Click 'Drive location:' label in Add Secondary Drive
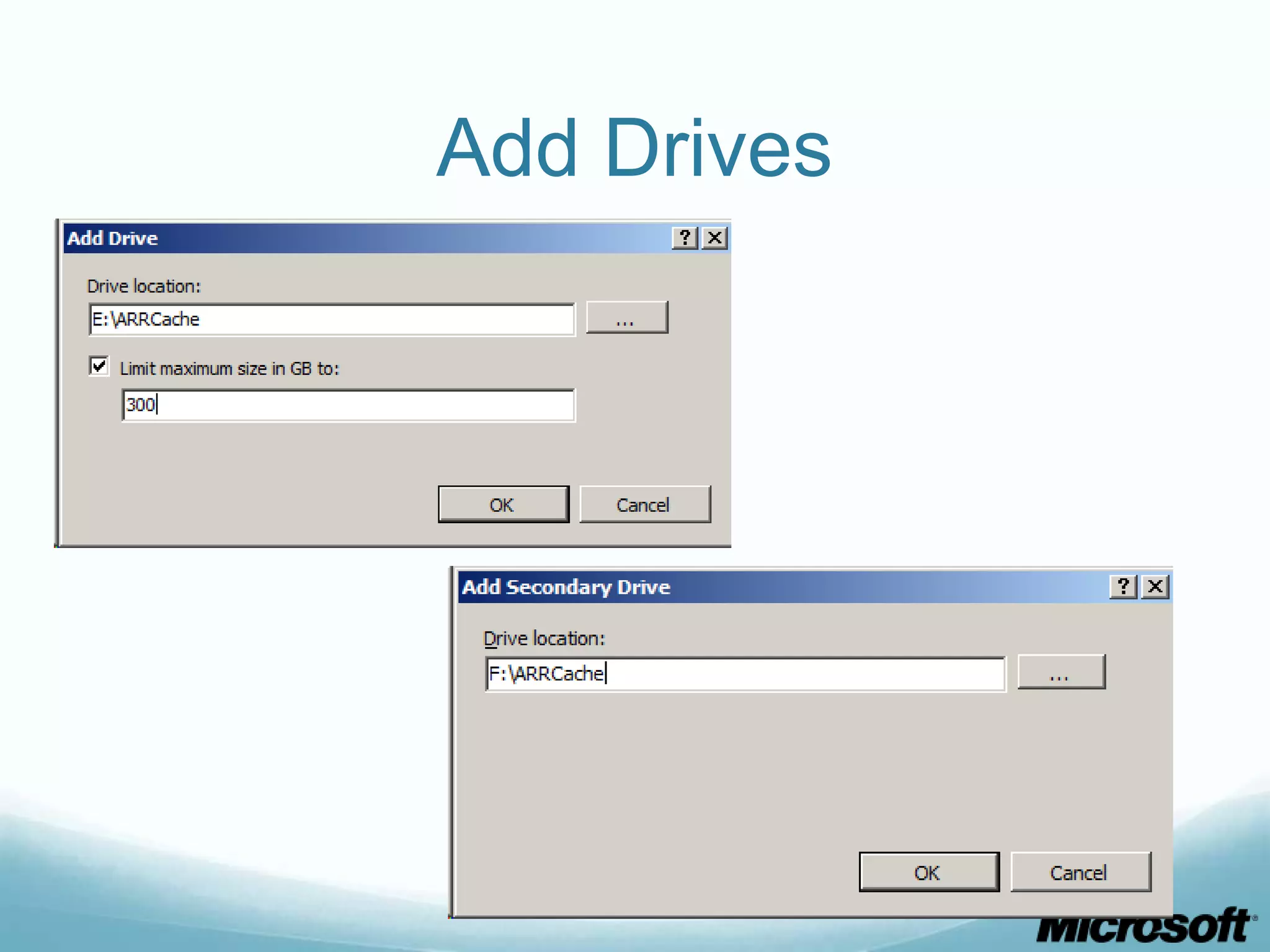The width and height of the screenshot is (1270, 952). tap(544, 638)
